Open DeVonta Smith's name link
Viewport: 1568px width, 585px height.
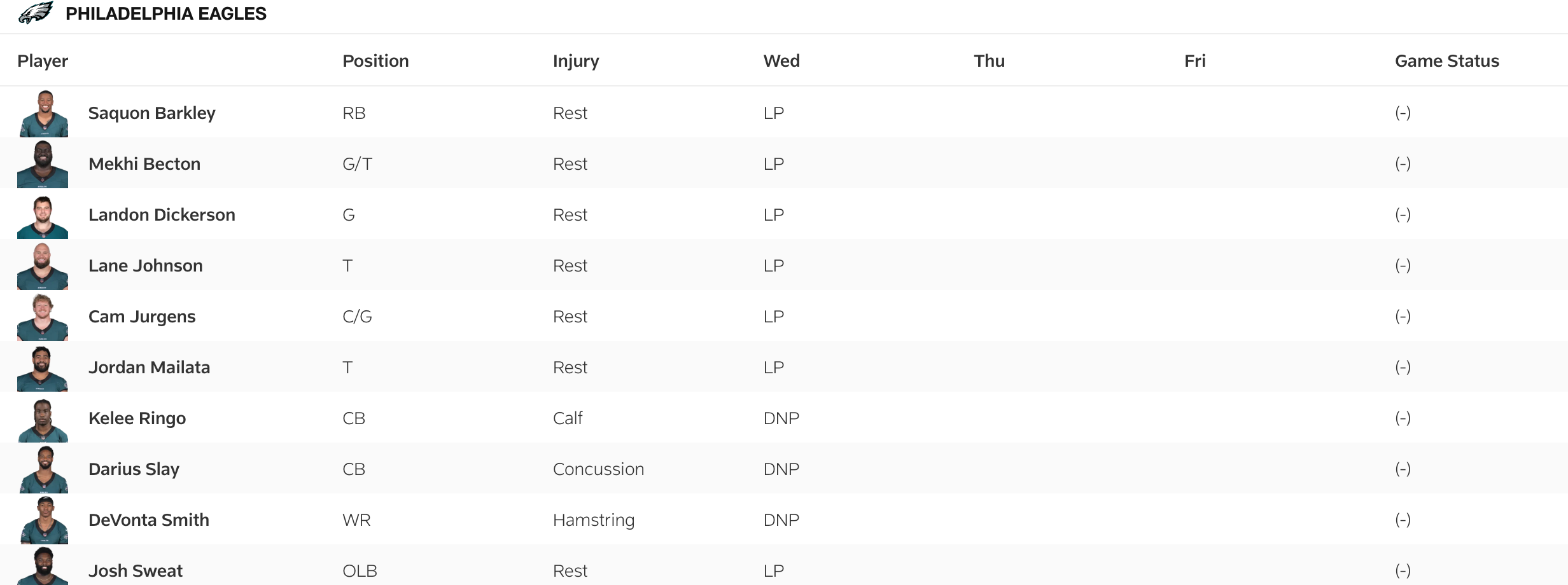point(148,520)
